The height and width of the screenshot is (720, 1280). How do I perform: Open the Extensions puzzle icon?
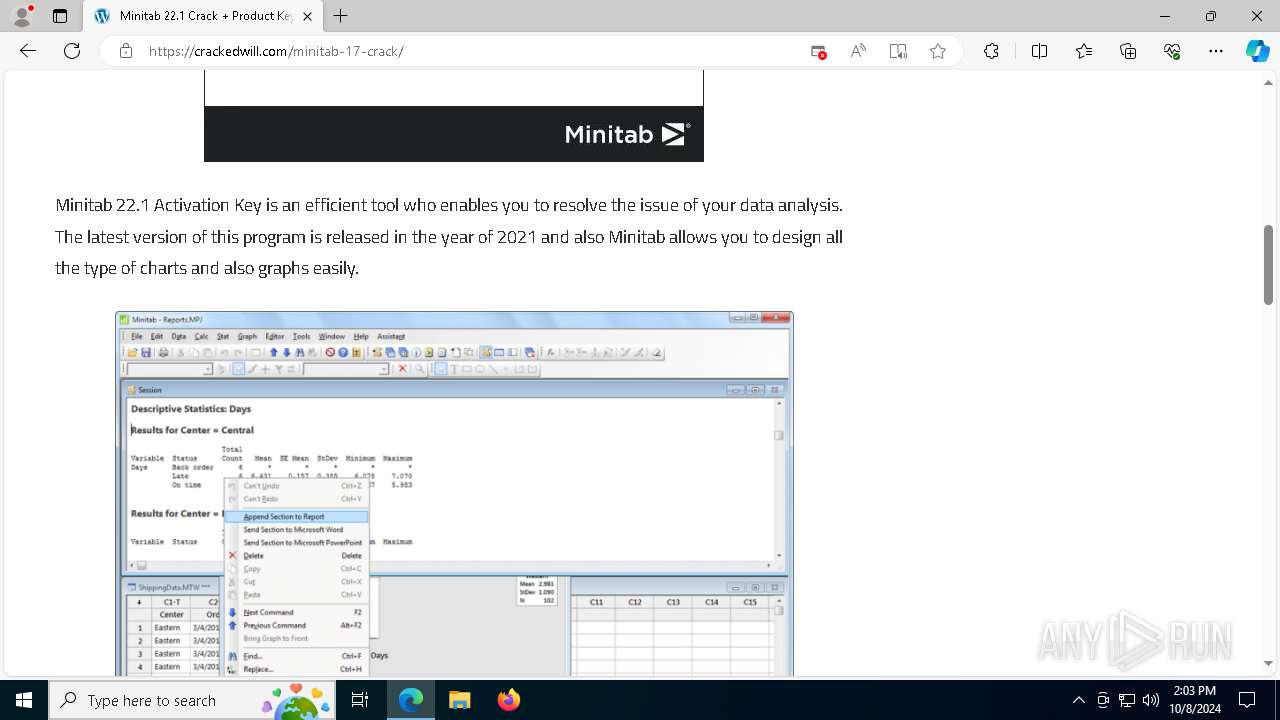[991, 51]
